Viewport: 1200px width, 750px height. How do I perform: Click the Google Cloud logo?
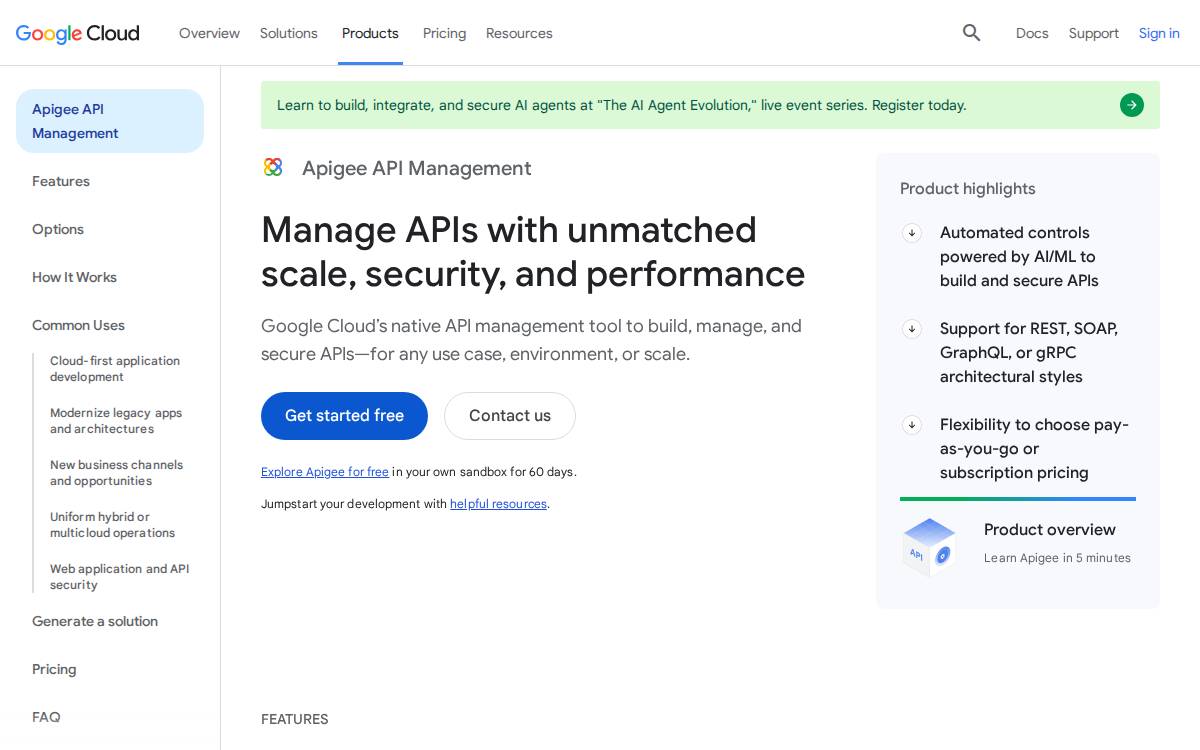click(x=78, y=33)
